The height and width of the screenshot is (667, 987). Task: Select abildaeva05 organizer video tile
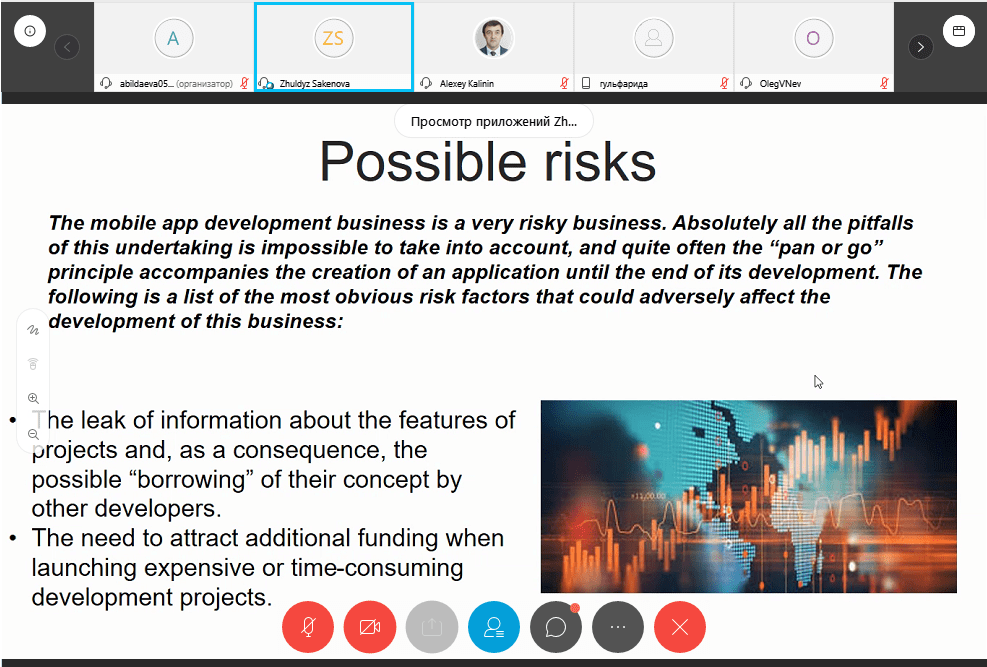click(x=174, y=47)
